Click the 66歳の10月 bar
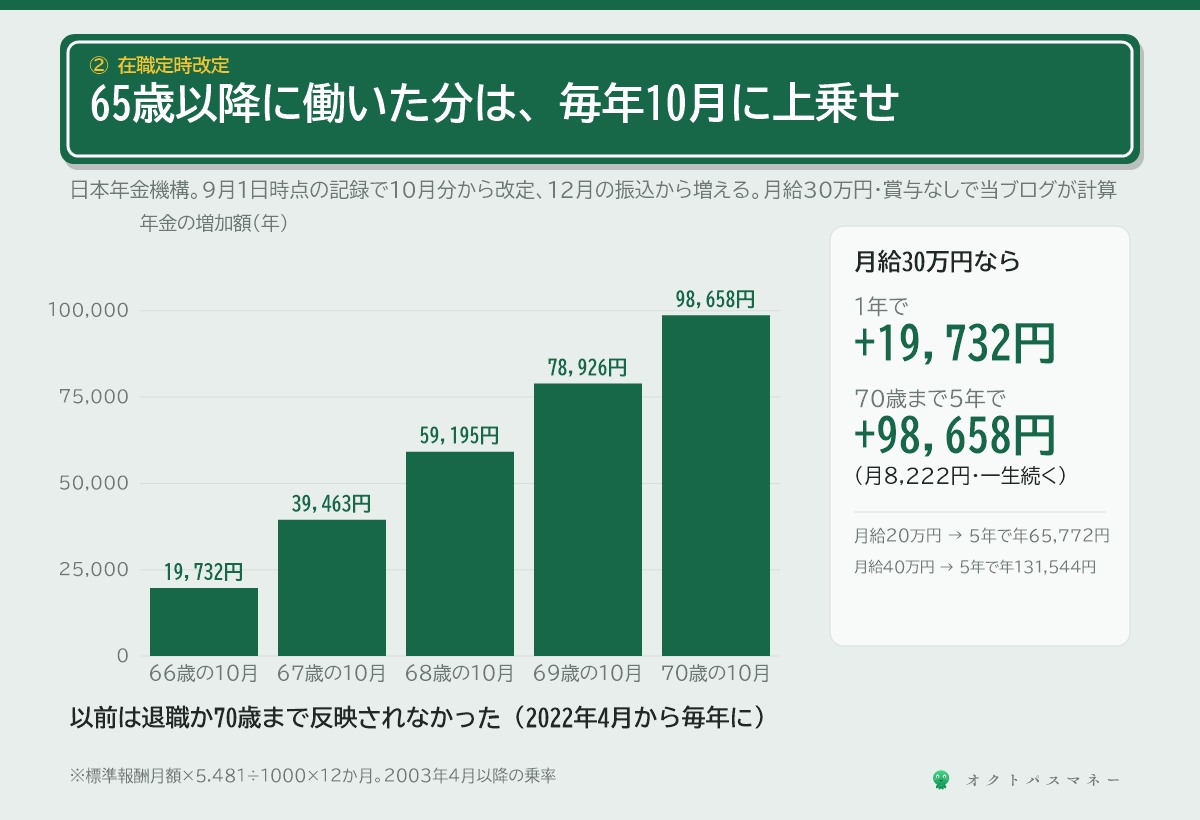This screenshot has height=820, width=1200. (204, 622)
